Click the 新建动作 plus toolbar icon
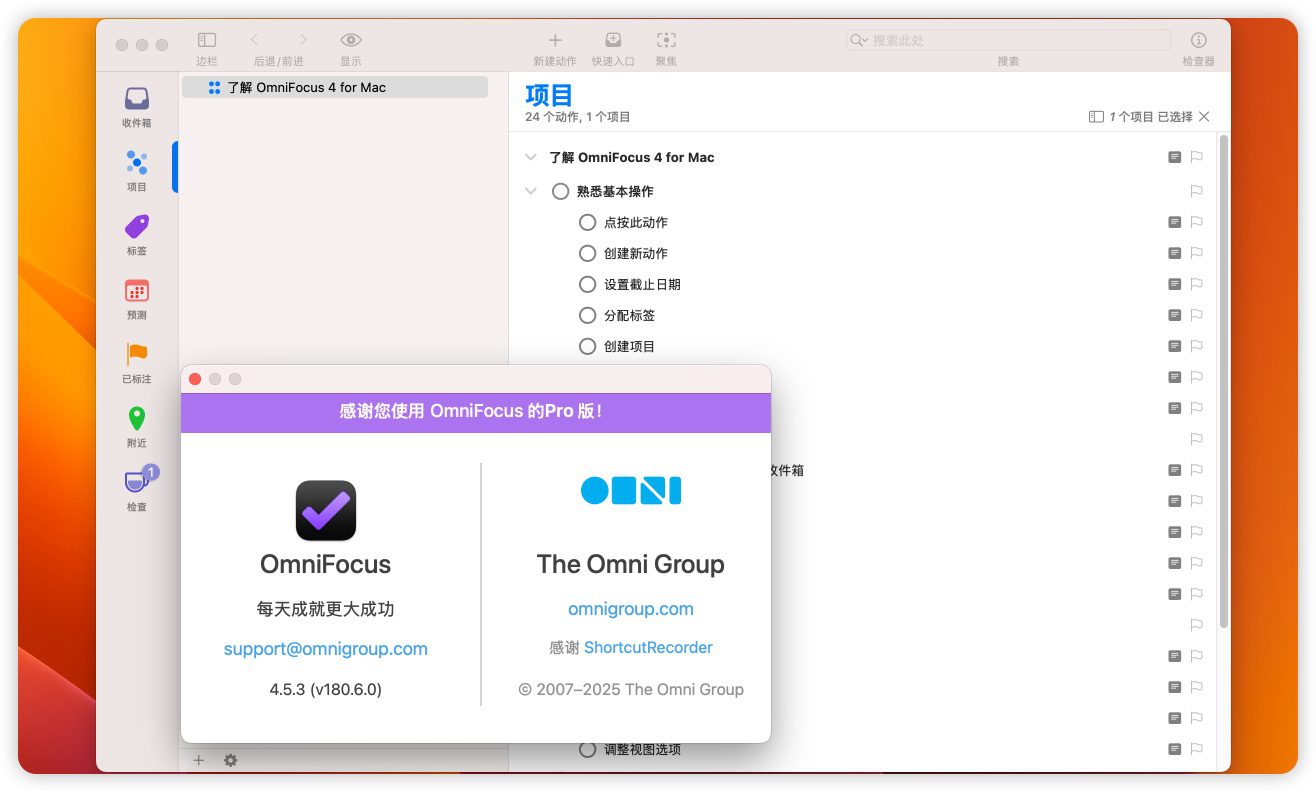Image resolution: width=1316 pixels, height=792 pixels. pos(555,40)
